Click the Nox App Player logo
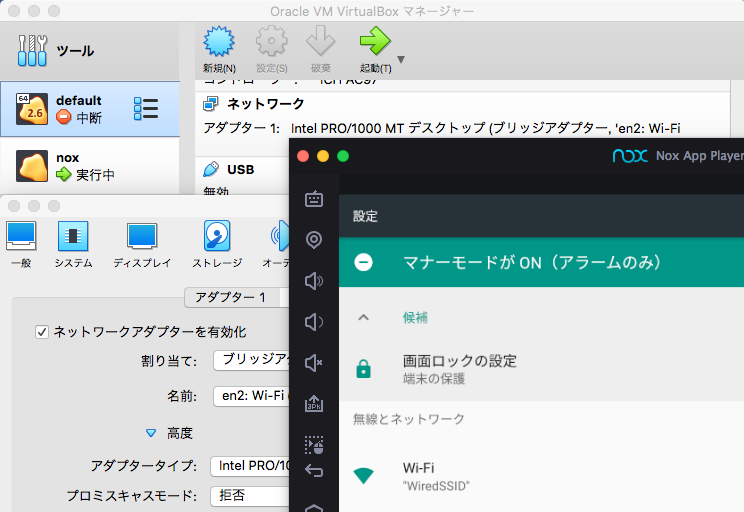Viewport: 744px width, 512px height. tap(630, 156)
